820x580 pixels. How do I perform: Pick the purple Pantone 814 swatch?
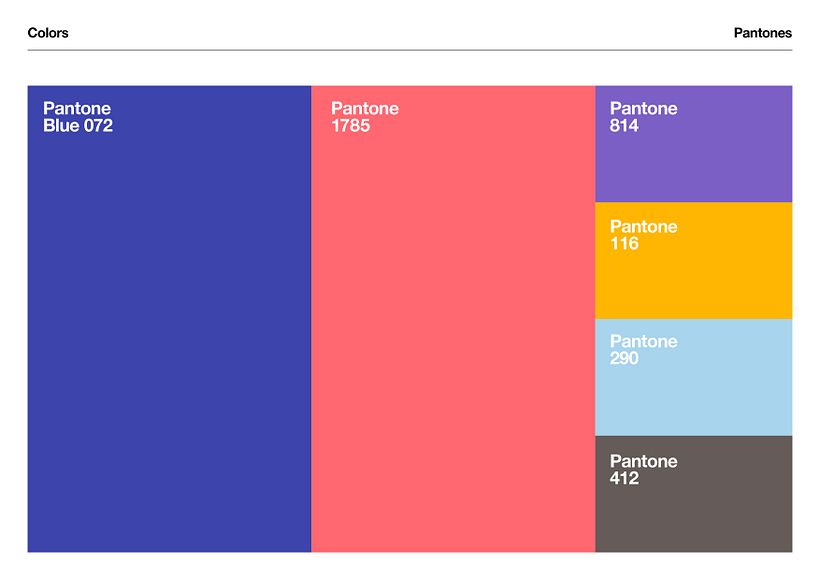tap(693, 144)
